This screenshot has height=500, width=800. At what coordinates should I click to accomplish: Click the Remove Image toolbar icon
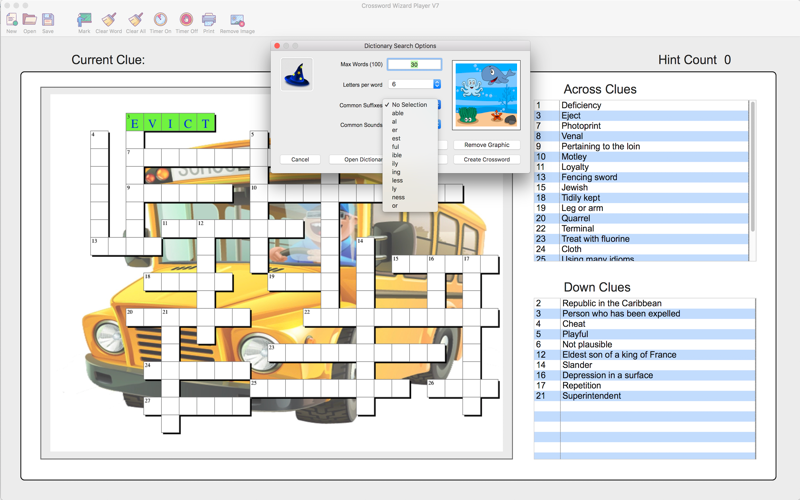pyautogui.click(x=237, y=20)
